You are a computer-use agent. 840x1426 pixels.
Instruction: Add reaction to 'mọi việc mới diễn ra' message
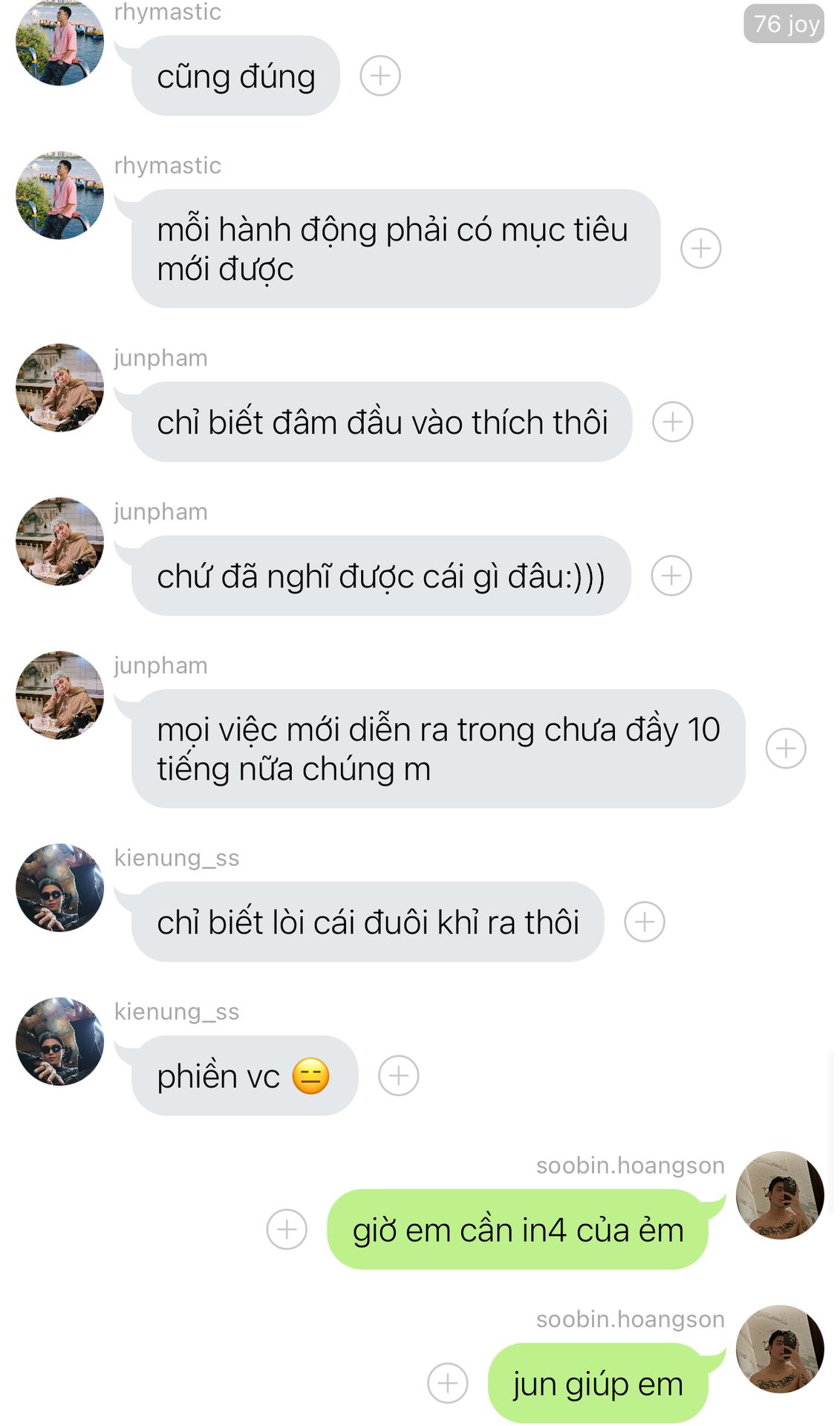point(786,748)
